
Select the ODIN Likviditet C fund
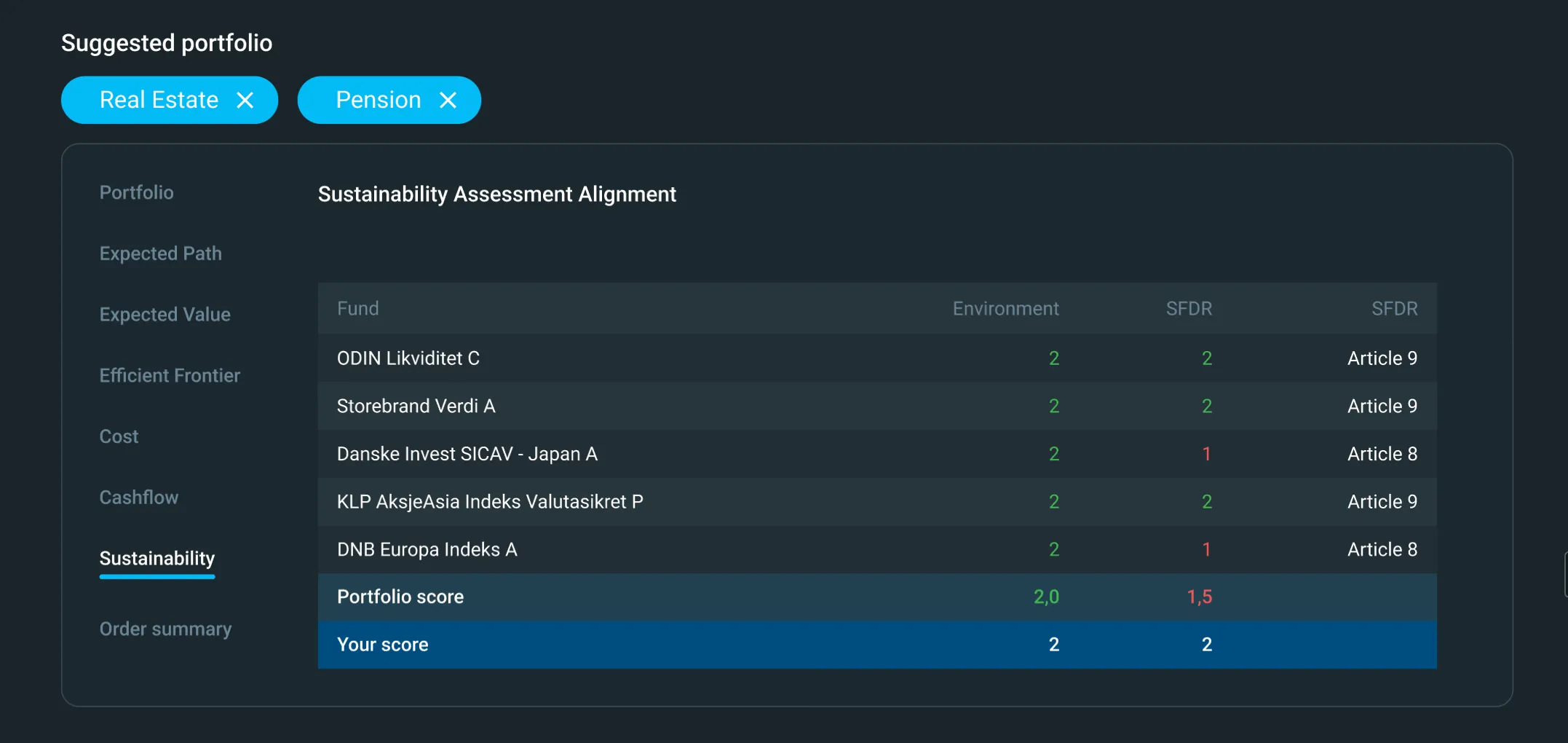(408, 358)
